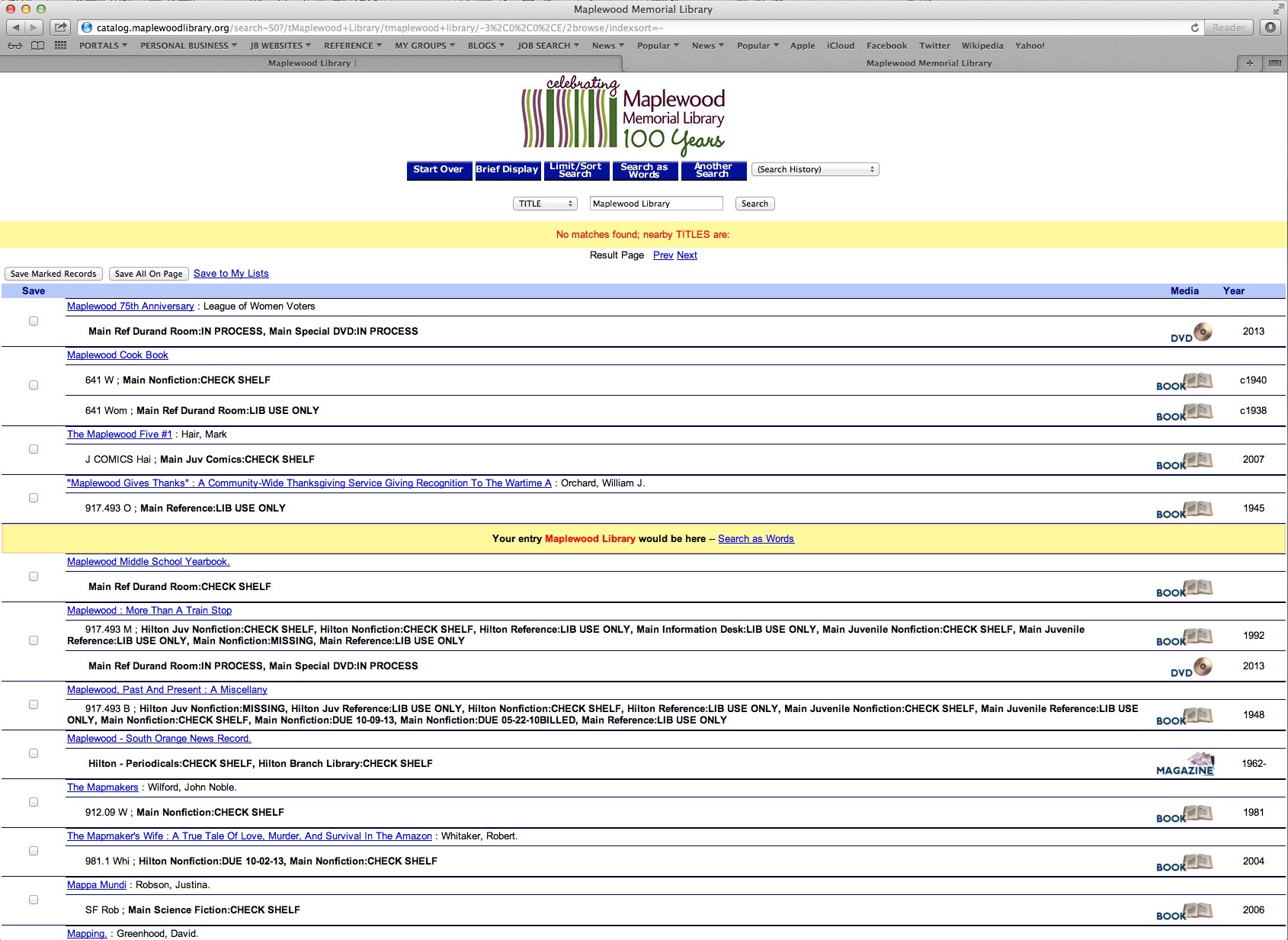Open Top Sites grid icon

pos(60,46)
